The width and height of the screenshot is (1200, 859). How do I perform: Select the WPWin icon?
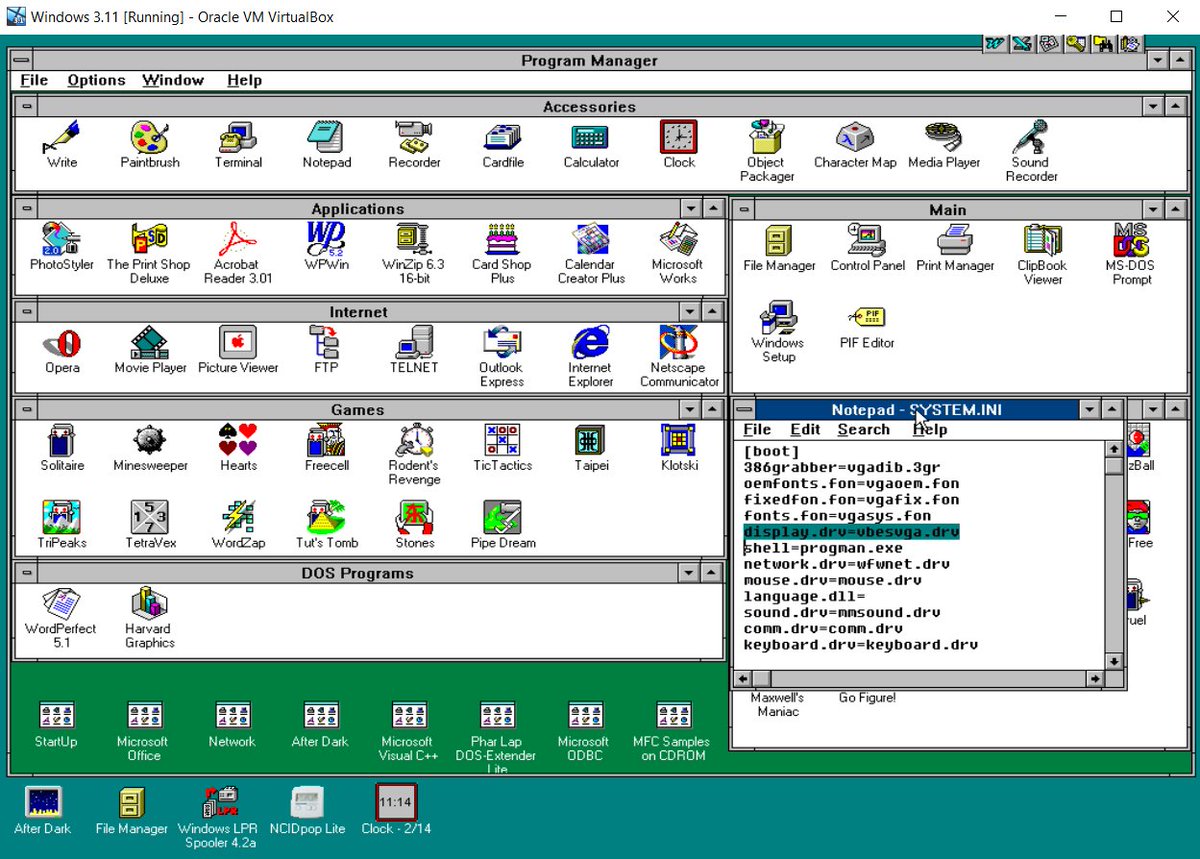[326, 247]
